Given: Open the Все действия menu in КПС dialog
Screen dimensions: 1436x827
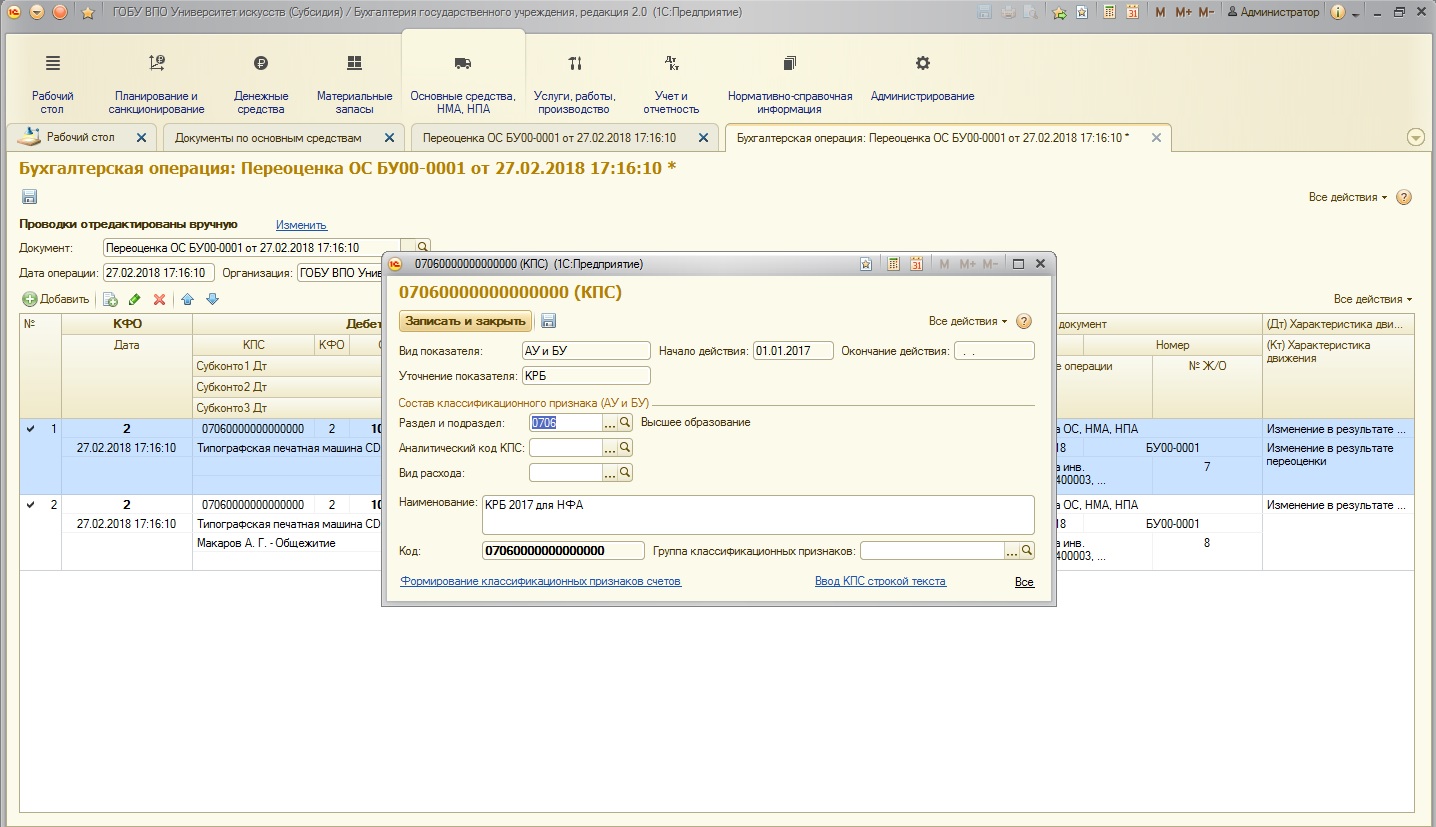Looking at the screenshot, I should click(x=968, y=321).
